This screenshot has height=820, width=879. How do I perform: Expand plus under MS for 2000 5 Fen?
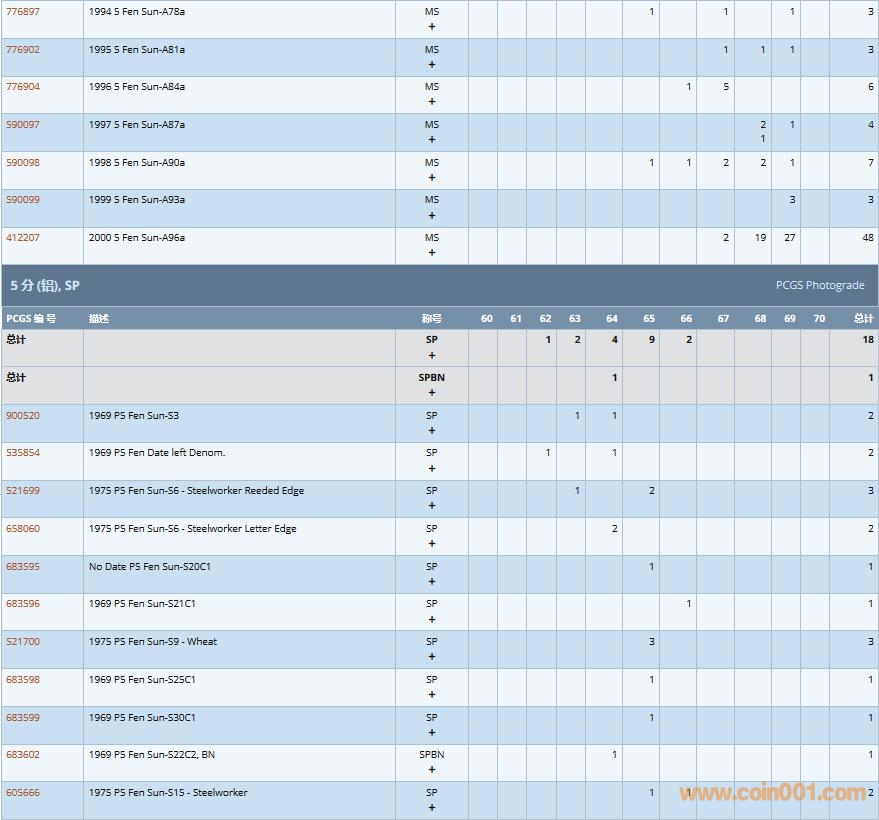pyautogui.click(x=432, y=253)
